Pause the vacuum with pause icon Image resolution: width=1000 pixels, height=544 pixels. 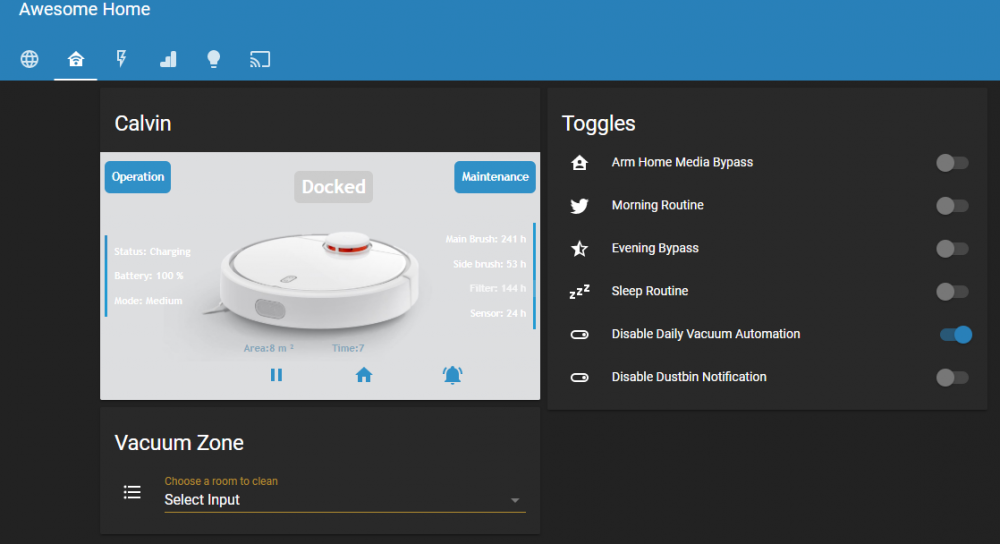coord(276,375)
